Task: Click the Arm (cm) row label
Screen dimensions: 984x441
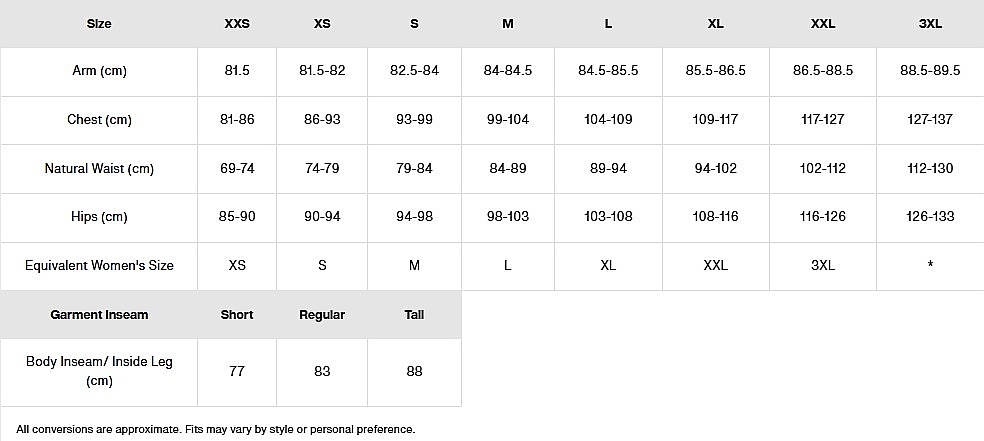Action: (x=99, y=71)
